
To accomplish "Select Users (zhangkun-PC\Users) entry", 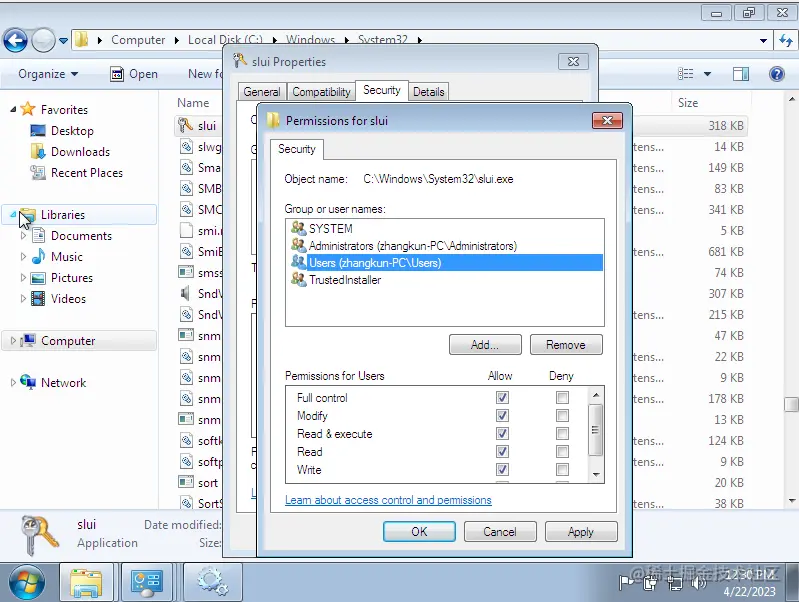I will (445, 263).
